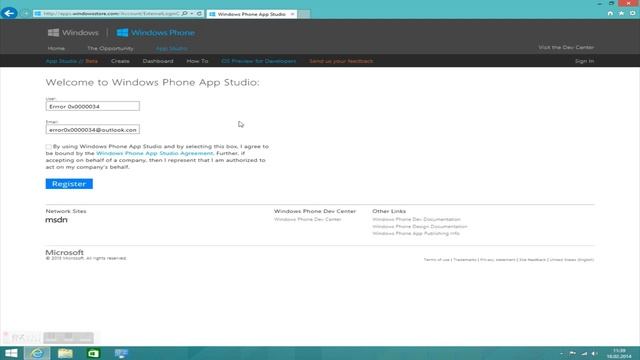The image size is (640, 360).
Task: Open the Dashboard menu item
Action: [158, 61]
